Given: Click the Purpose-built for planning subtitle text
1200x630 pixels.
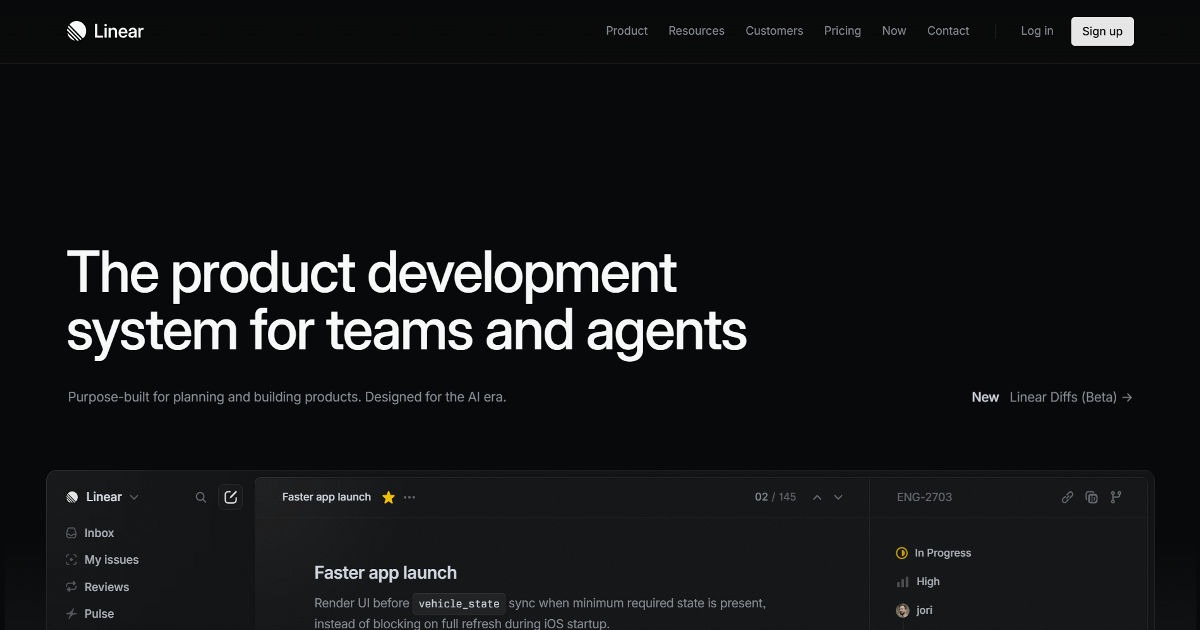Looking at the screenshot, I should [287, 397].
